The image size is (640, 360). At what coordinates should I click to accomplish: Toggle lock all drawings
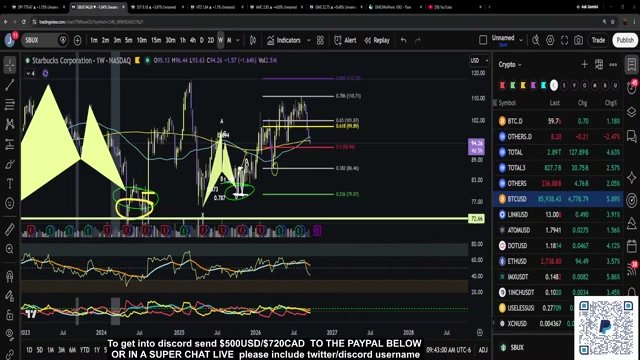pyautogui.click(x=10, y=315)
